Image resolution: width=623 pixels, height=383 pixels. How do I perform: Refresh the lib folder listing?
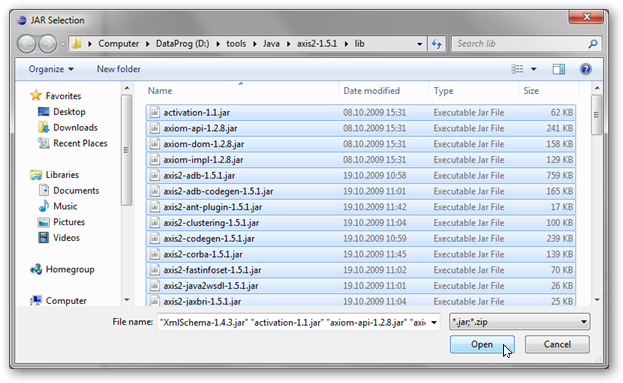point(437,44)
